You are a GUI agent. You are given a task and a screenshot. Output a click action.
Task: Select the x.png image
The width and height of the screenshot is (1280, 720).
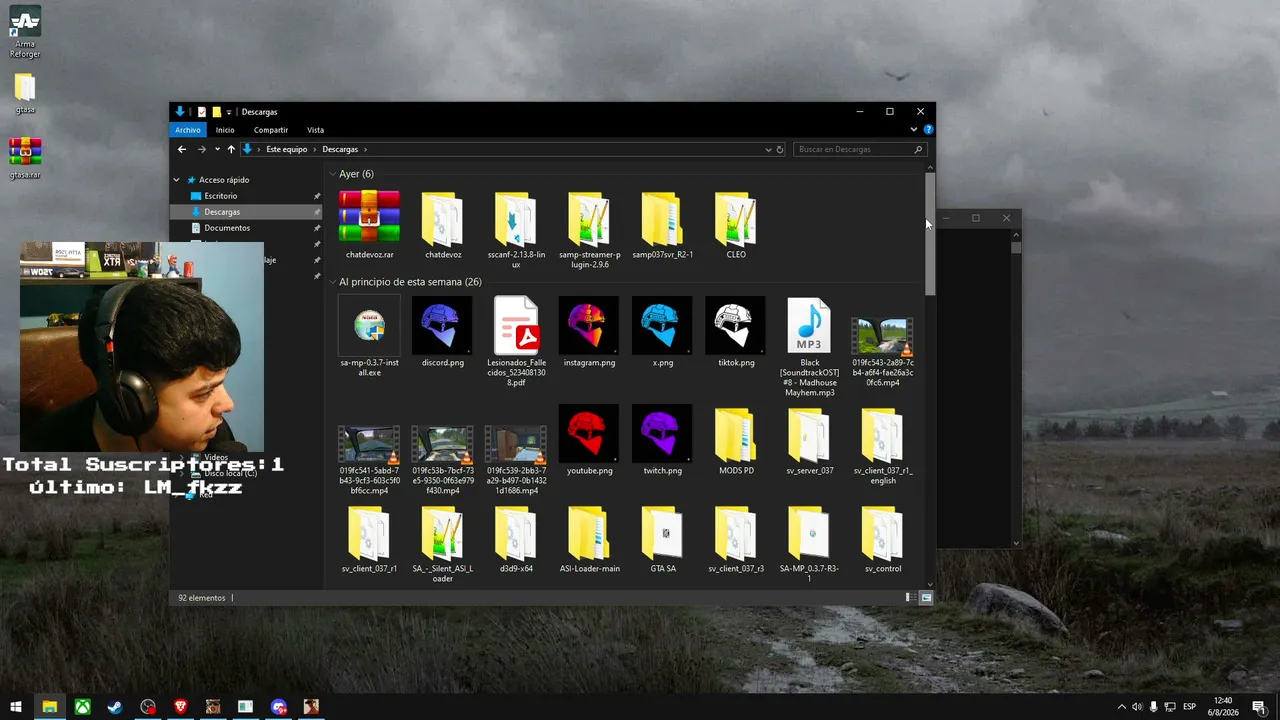662,332
